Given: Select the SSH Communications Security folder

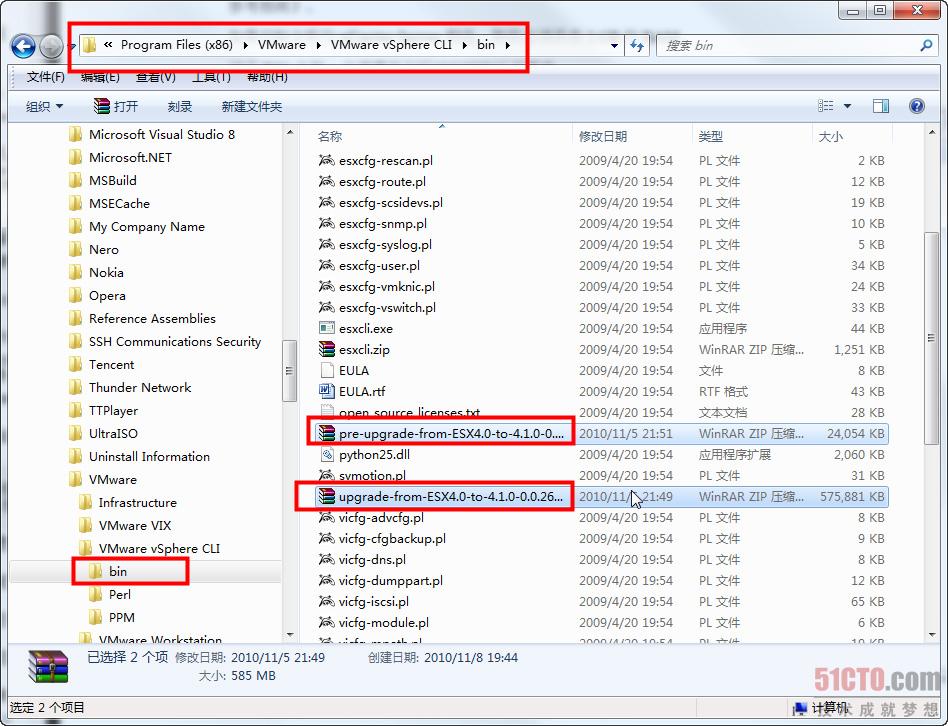Looking at the screenshot, I should [x=165, y=341].
